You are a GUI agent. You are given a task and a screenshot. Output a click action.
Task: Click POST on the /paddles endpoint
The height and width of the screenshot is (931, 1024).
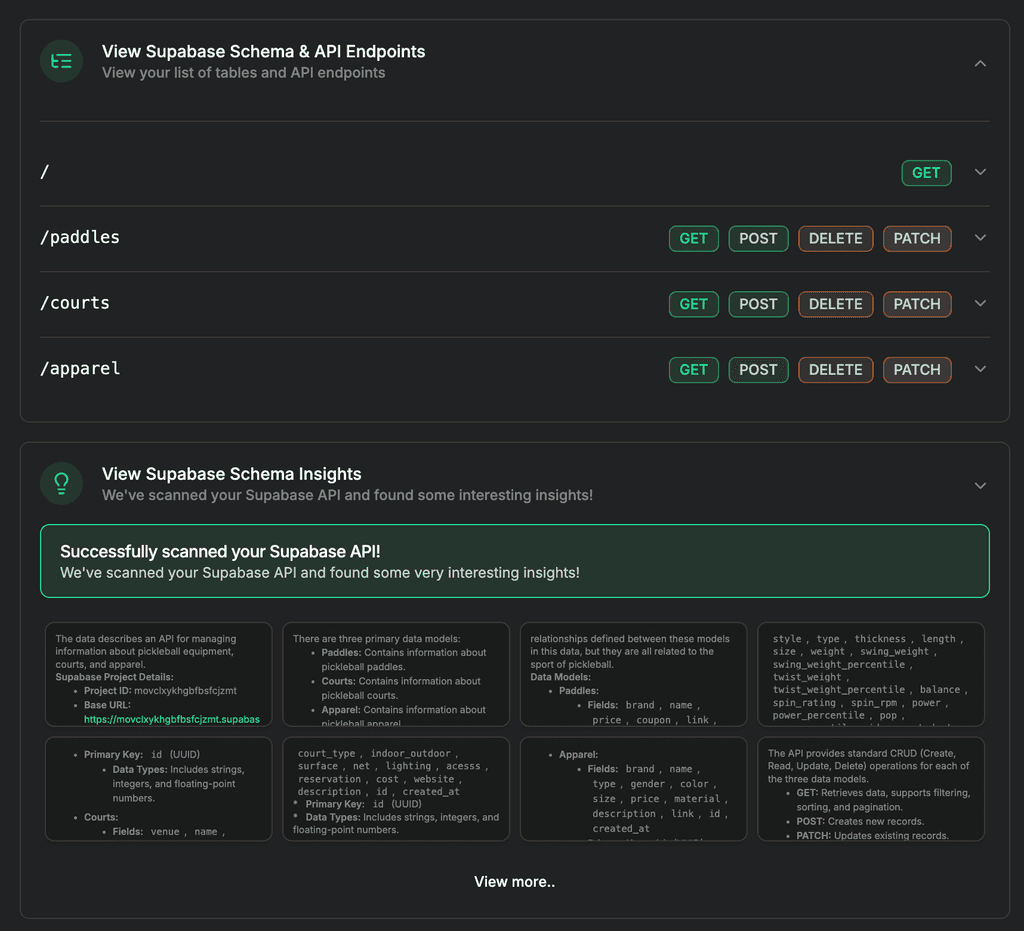(758, 238)
